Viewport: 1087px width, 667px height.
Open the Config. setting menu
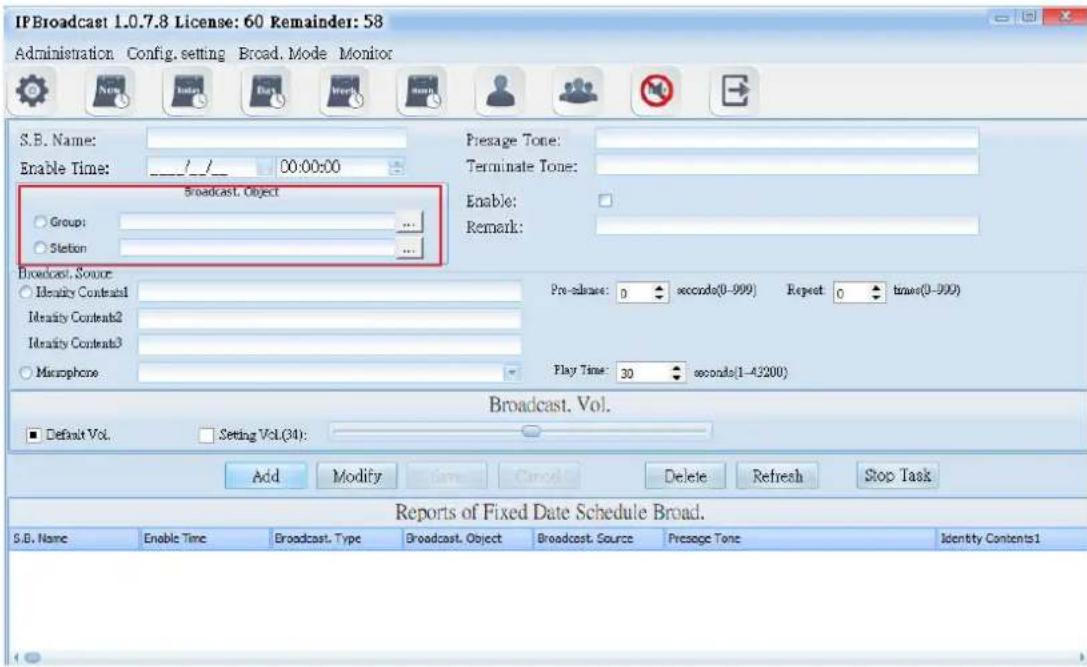click(176, 53)
